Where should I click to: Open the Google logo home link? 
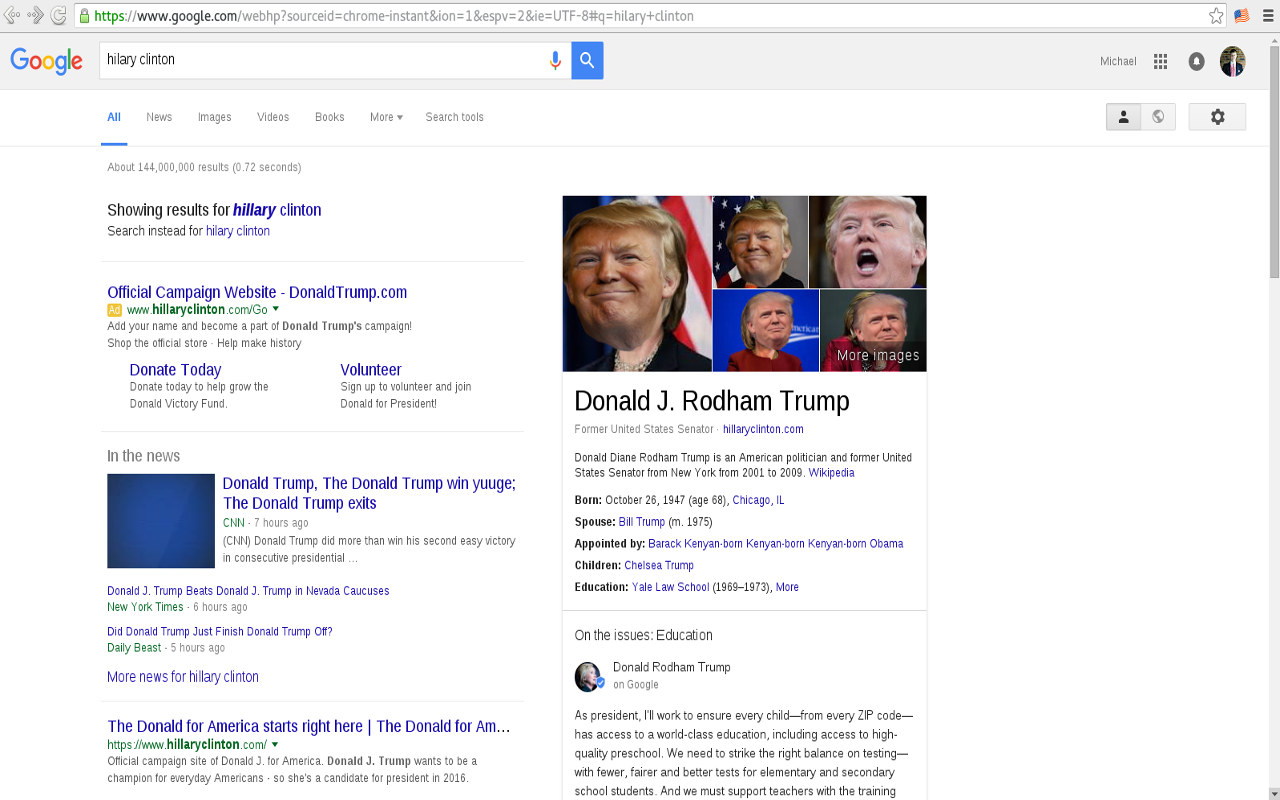coord(47,61)
